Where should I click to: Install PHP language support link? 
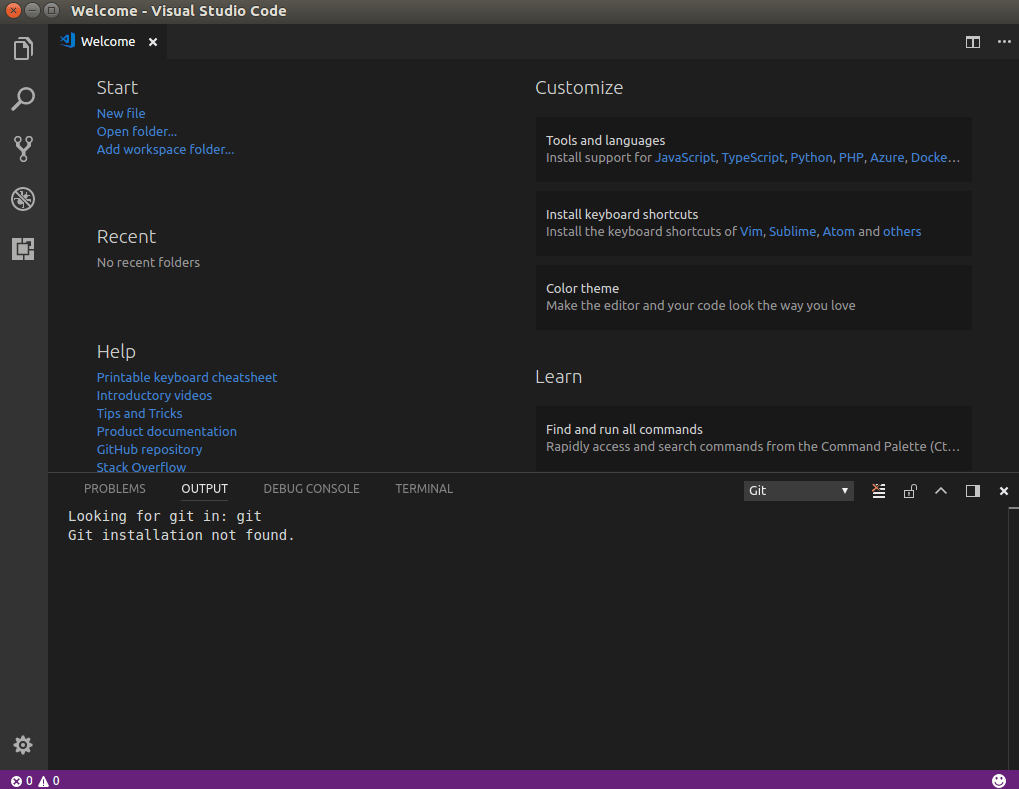(851, 158)
